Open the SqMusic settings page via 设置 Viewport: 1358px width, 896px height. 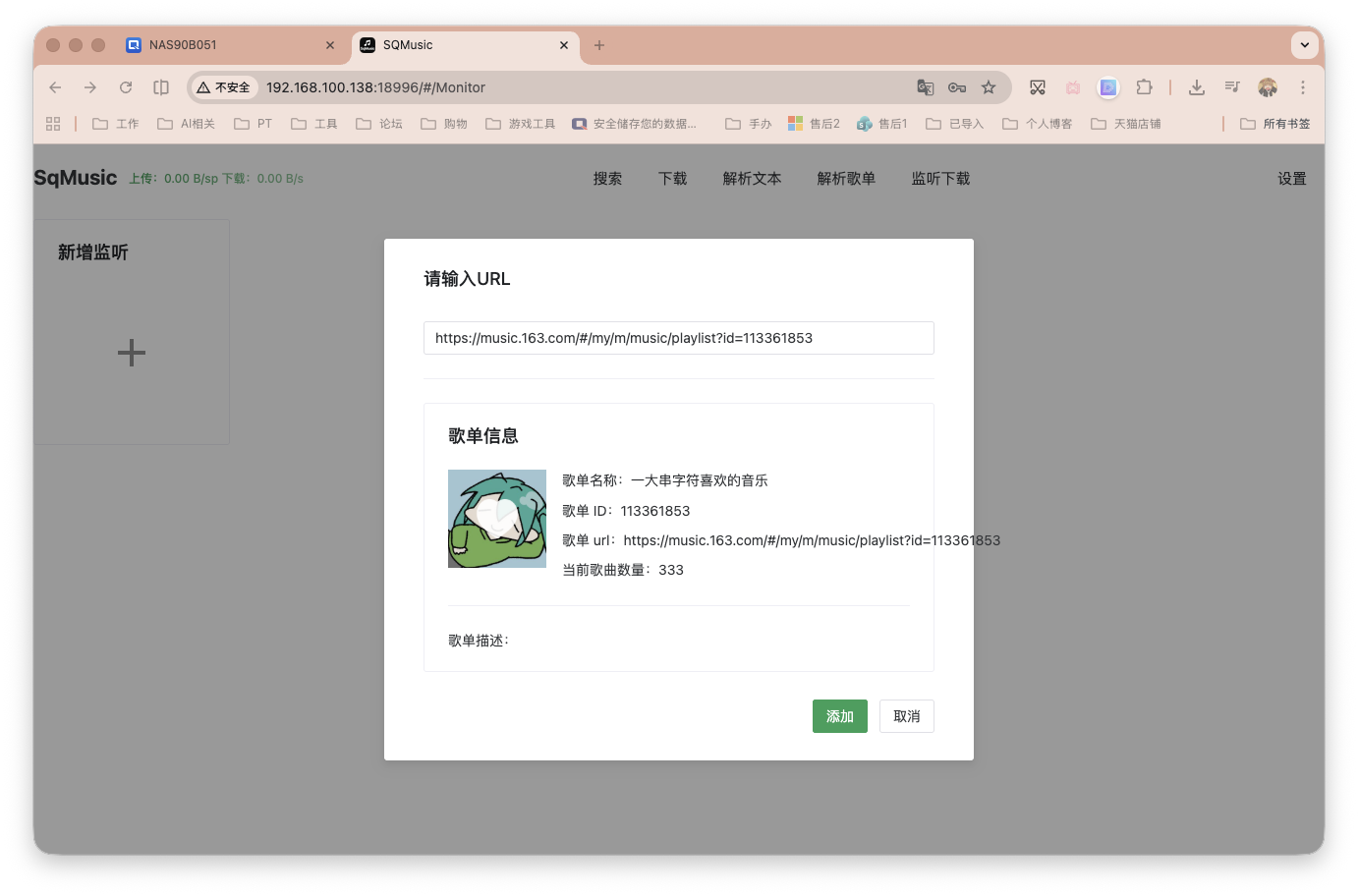pyautogui.click(x=1291, y=178)
